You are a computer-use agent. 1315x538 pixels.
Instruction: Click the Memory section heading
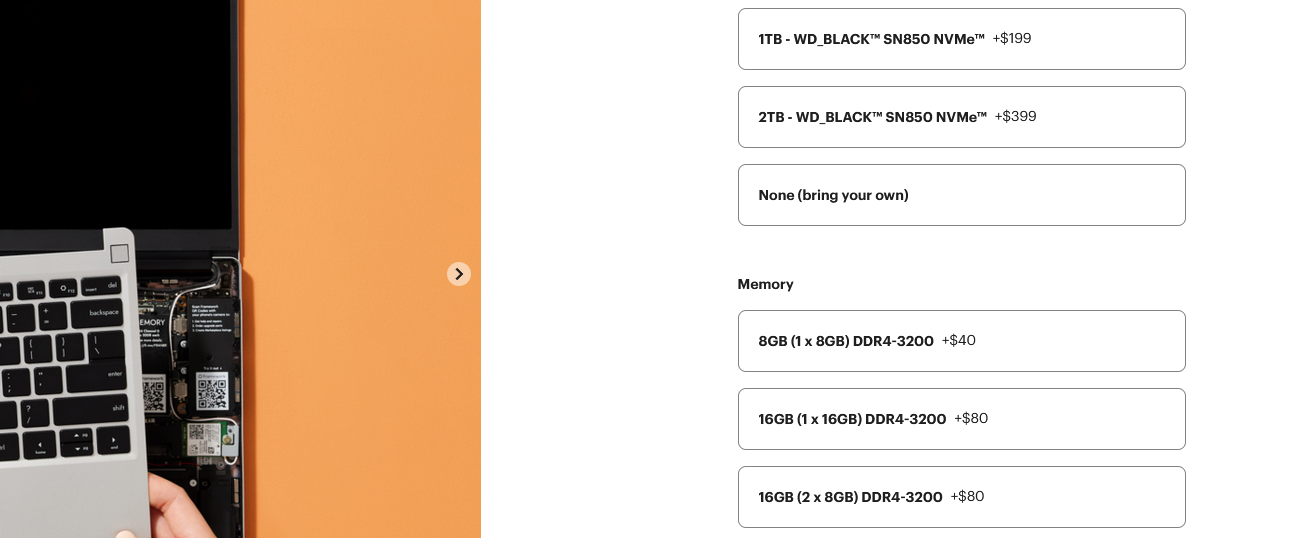765,285
